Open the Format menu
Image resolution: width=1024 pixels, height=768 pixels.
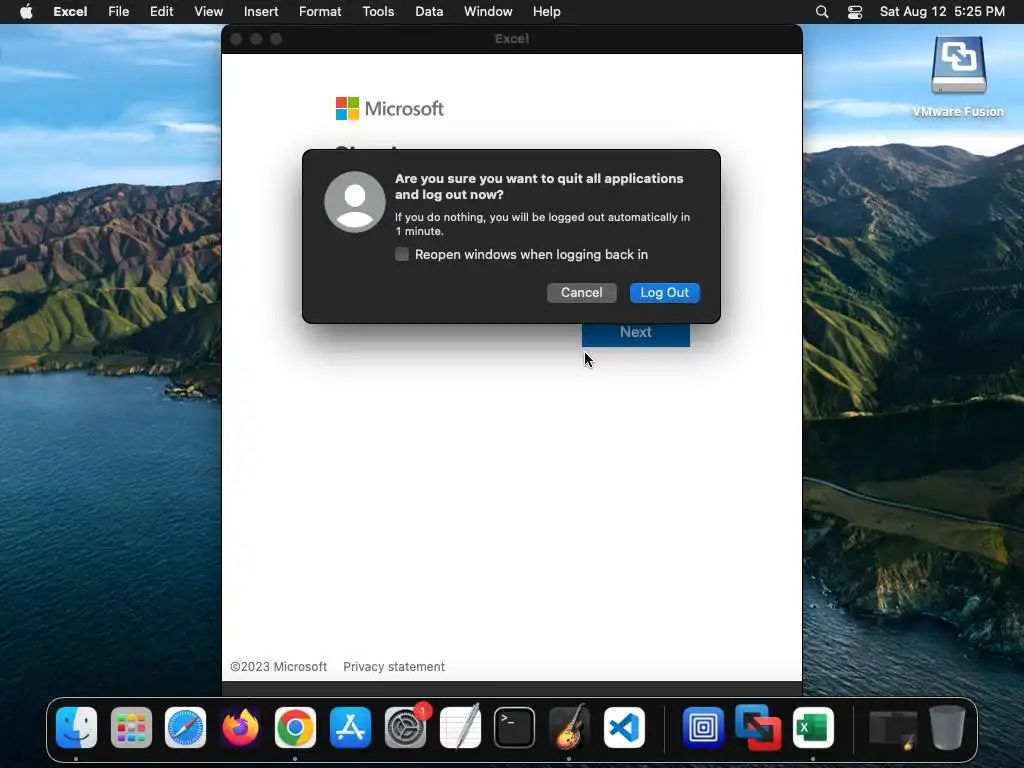[320, 12]
